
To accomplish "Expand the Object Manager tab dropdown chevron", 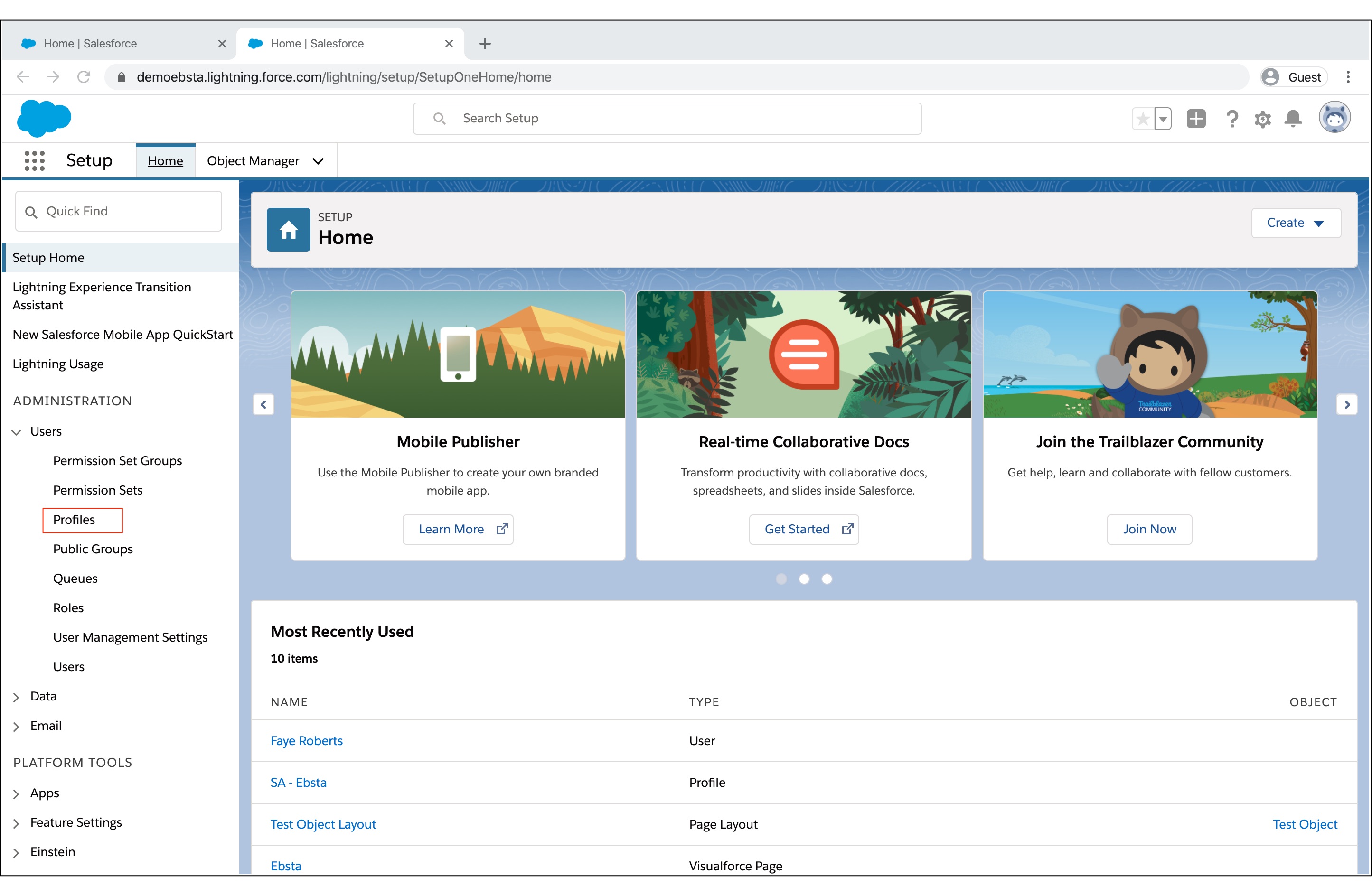I will [318, 161].
